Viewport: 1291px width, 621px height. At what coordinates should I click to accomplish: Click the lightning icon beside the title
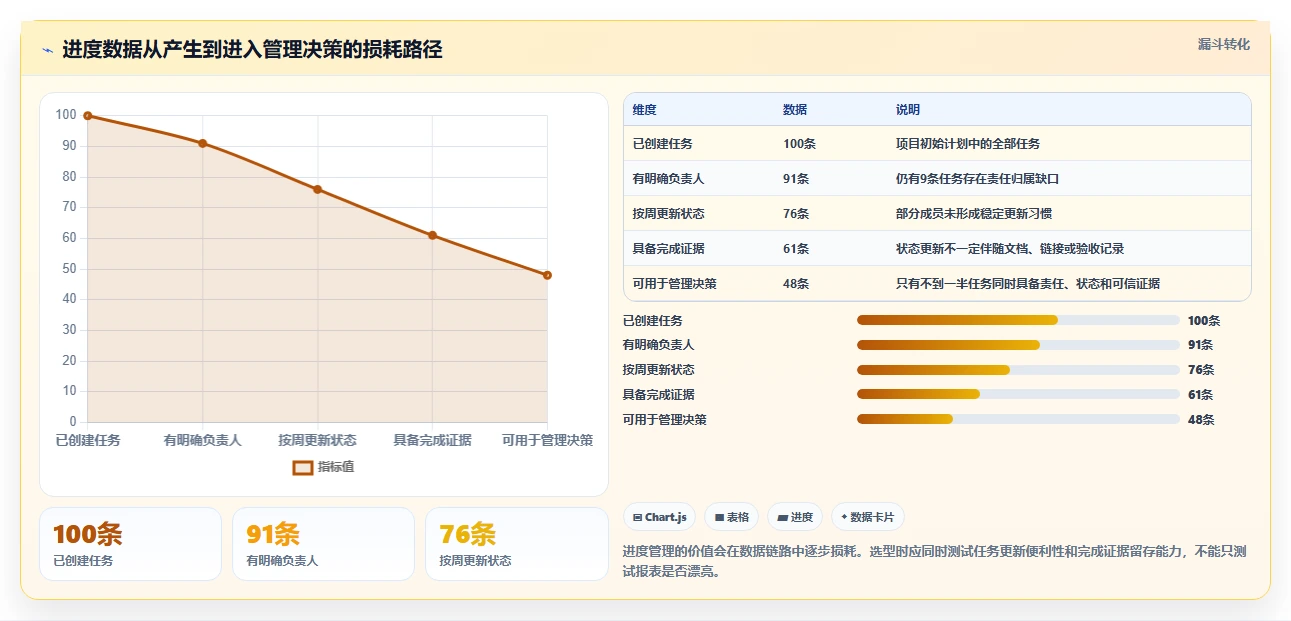pos(48,50)
